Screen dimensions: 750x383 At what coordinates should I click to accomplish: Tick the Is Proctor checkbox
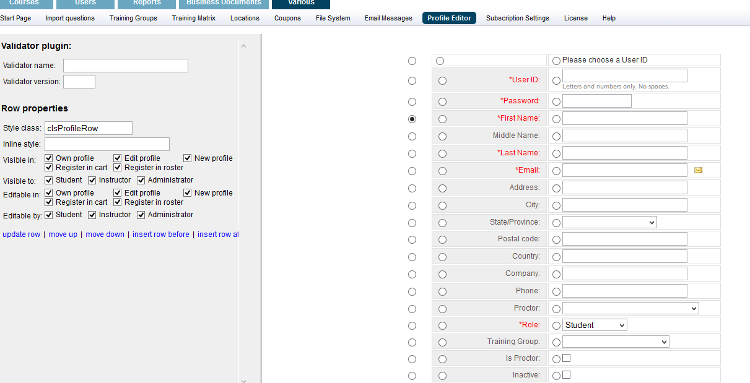566,358
